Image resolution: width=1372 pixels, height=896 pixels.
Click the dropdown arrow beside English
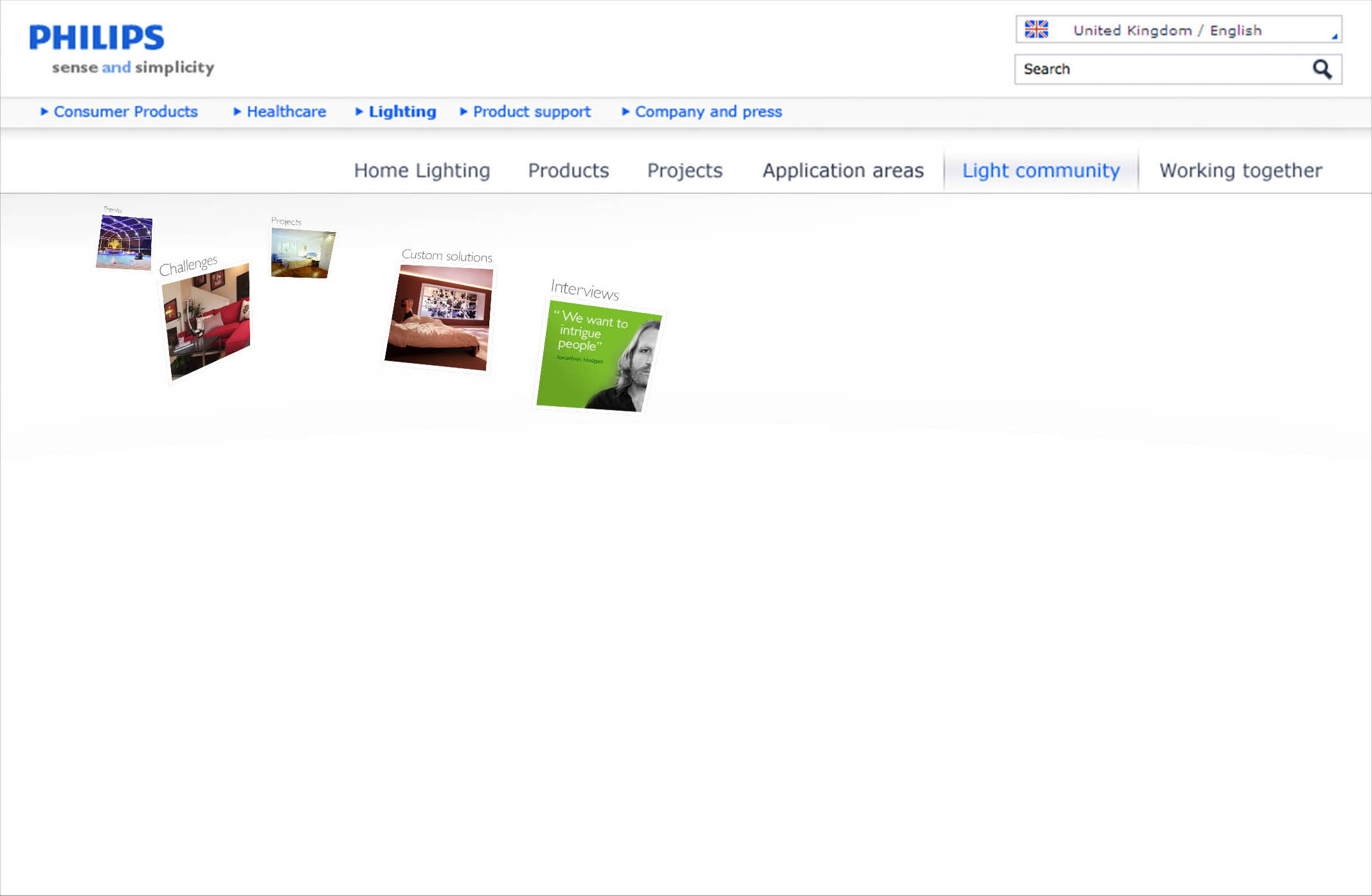pos(1334,37)
